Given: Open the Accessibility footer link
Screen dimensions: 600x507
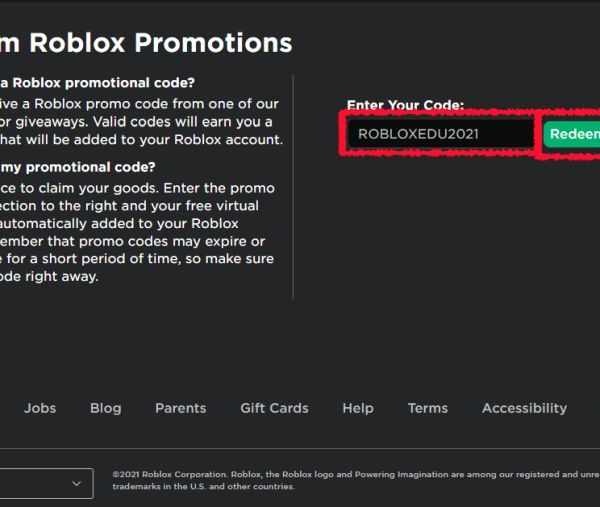Looking at the screenshot, I should click(524, 408).
